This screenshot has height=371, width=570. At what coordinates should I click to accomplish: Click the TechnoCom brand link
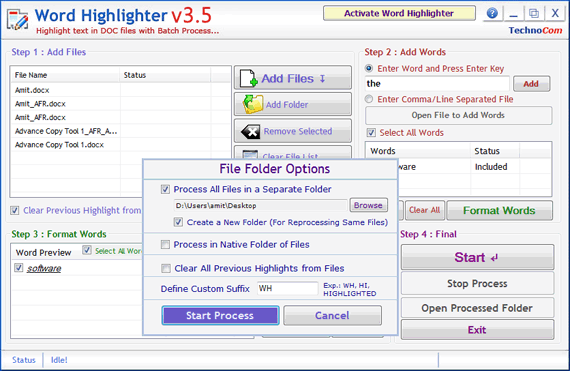coord(535,31)
